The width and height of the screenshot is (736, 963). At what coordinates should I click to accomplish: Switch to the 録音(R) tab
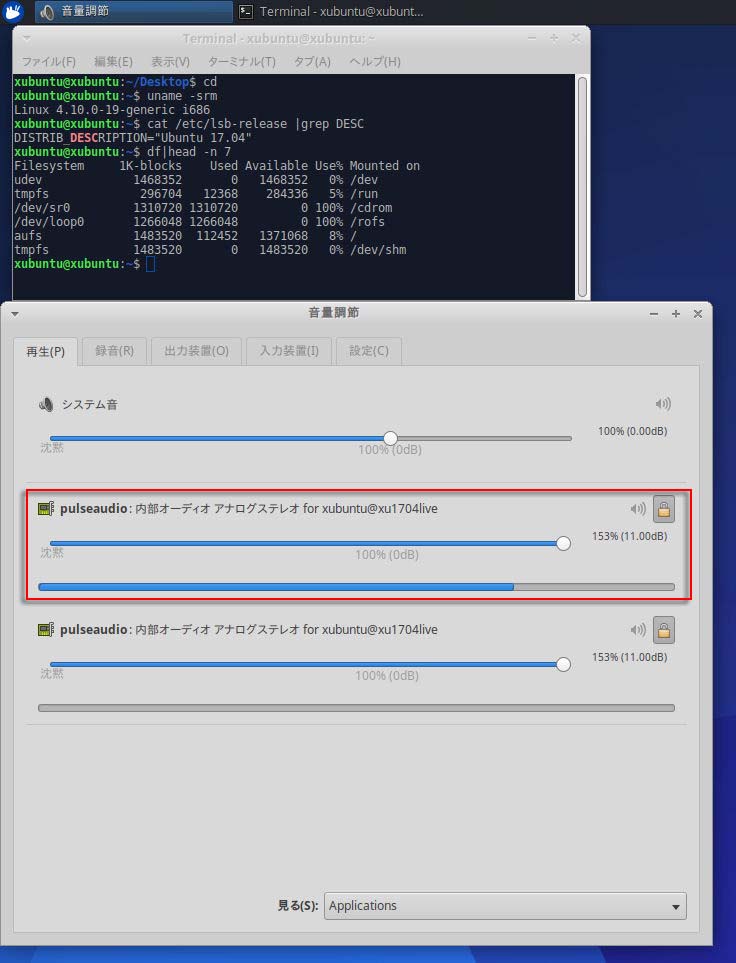114,351
